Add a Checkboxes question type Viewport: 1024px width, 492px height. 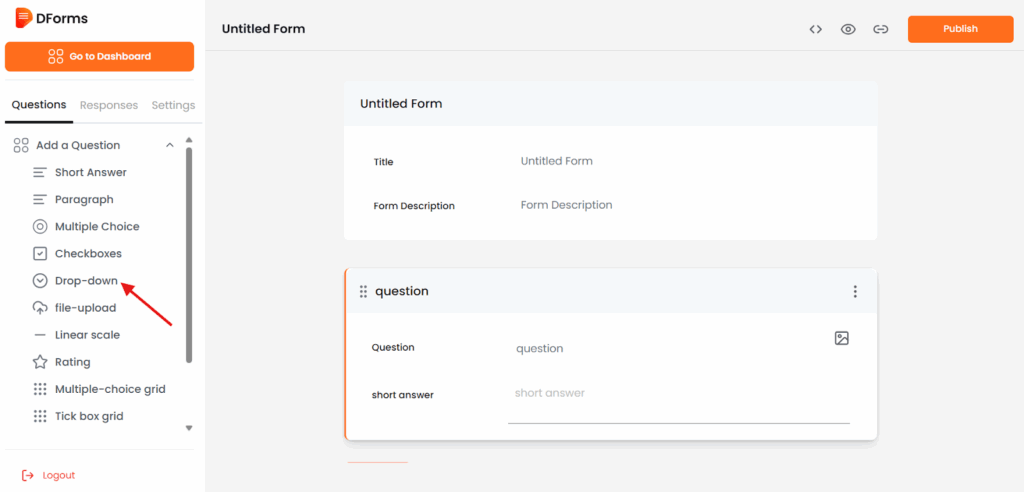[x=88, y=254]
